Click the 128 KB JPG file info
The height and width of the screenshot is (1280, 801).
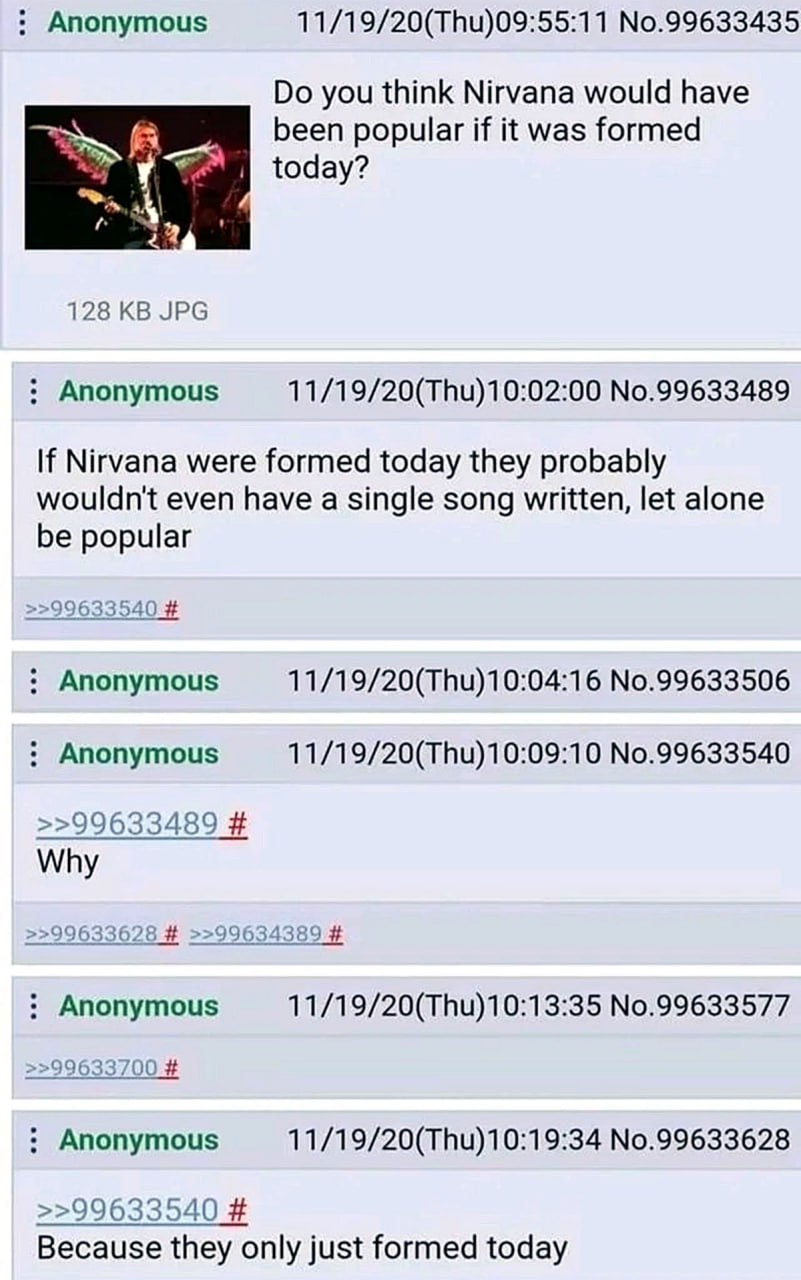pos(138,311)
